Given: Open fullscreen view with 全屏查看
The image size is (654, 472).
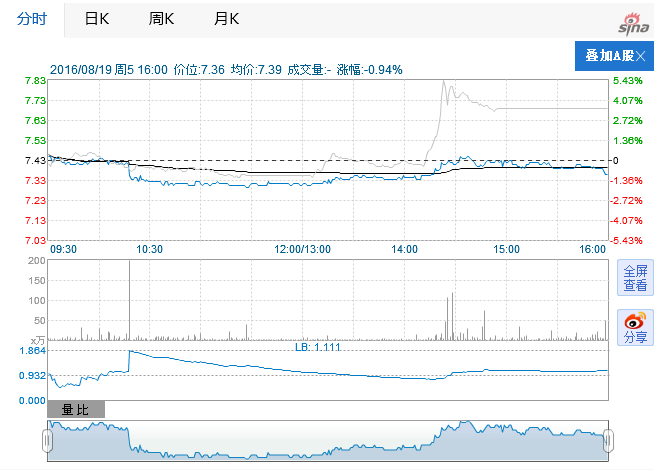Looking at the screenshot, I should 635,278.
